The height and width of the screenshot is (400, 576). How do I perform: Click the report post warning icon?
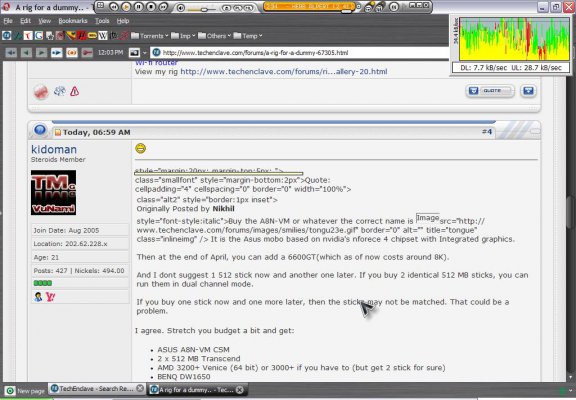pos(75,91)
